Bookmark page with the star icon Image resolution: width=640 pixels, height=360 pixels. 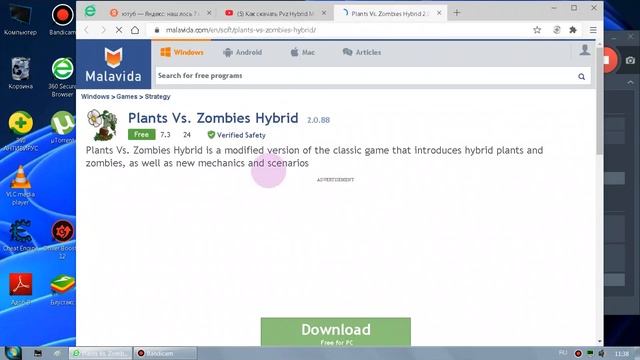pos(537,30)
